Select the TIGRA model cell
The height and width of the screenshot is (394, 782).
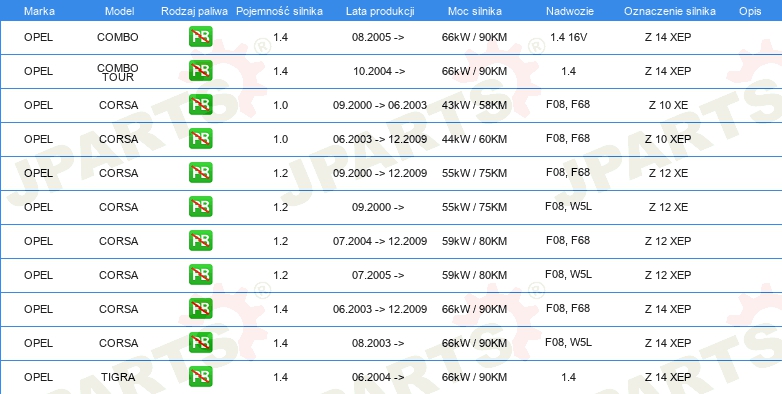click(118, 377)
